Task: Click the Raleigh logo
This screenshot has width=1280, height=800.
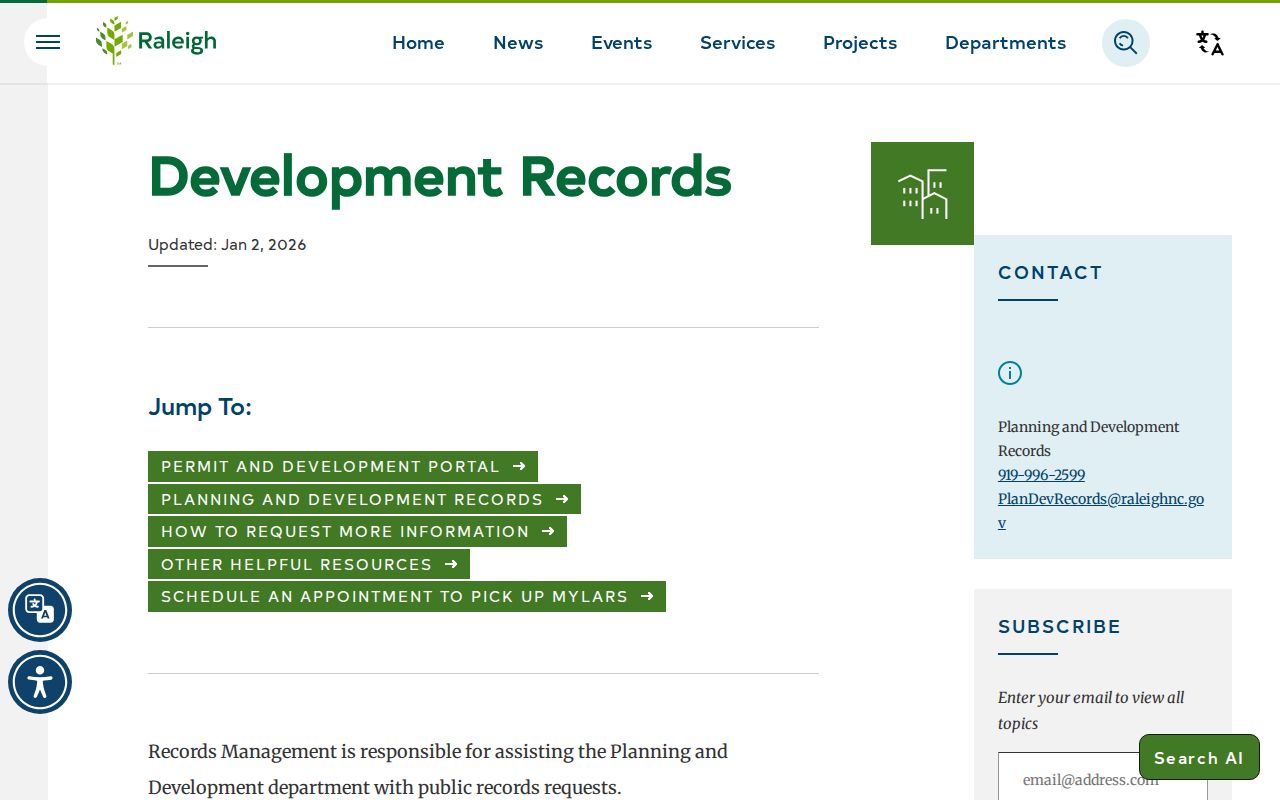Action: tap(156, 41)
